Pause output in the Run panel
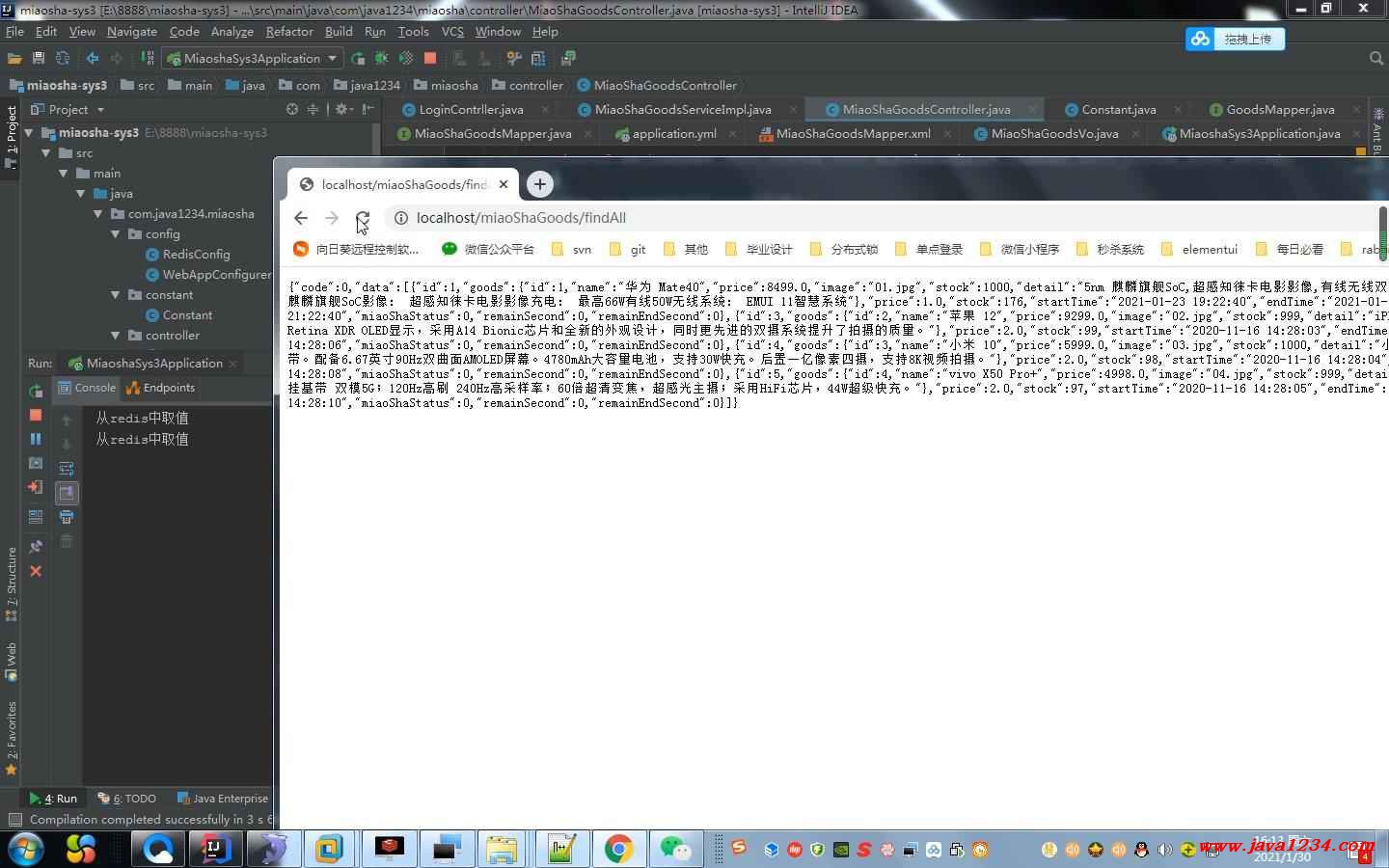This screenshot has width=1389, height=868. click(x=36, y=439)
